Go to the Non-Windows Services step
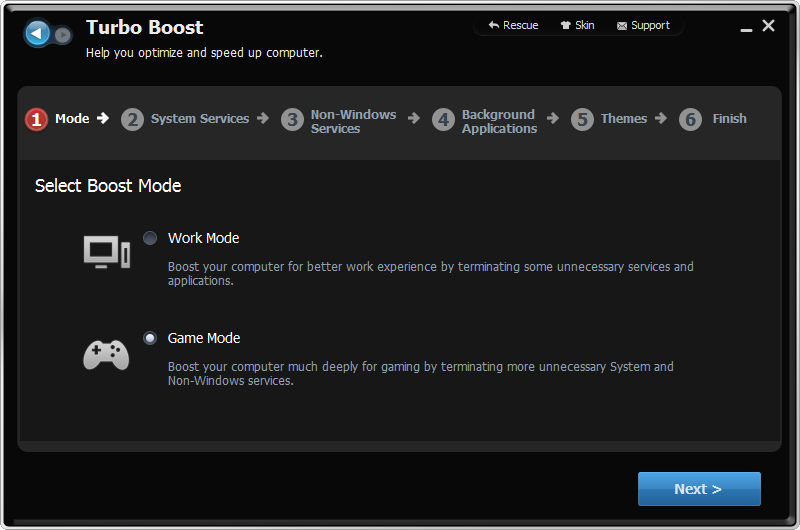The width and height of the screenshot is (800, 530). coord(353,121)
